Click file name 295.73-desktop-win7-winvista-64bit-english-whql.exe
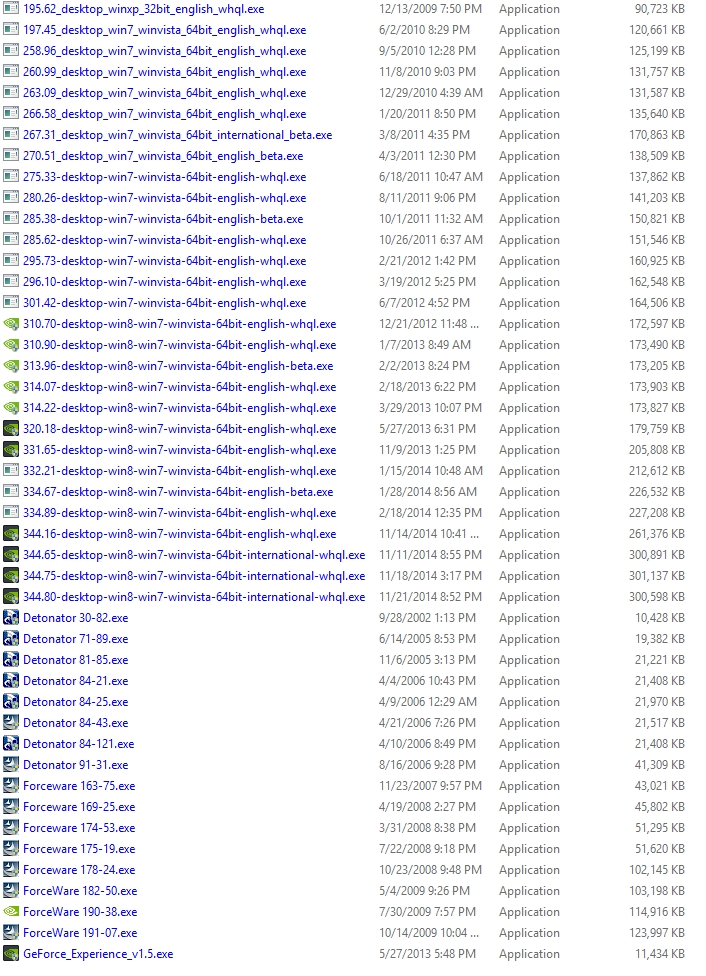Viewport: 706px width, 976px height. tap(164, 261)
